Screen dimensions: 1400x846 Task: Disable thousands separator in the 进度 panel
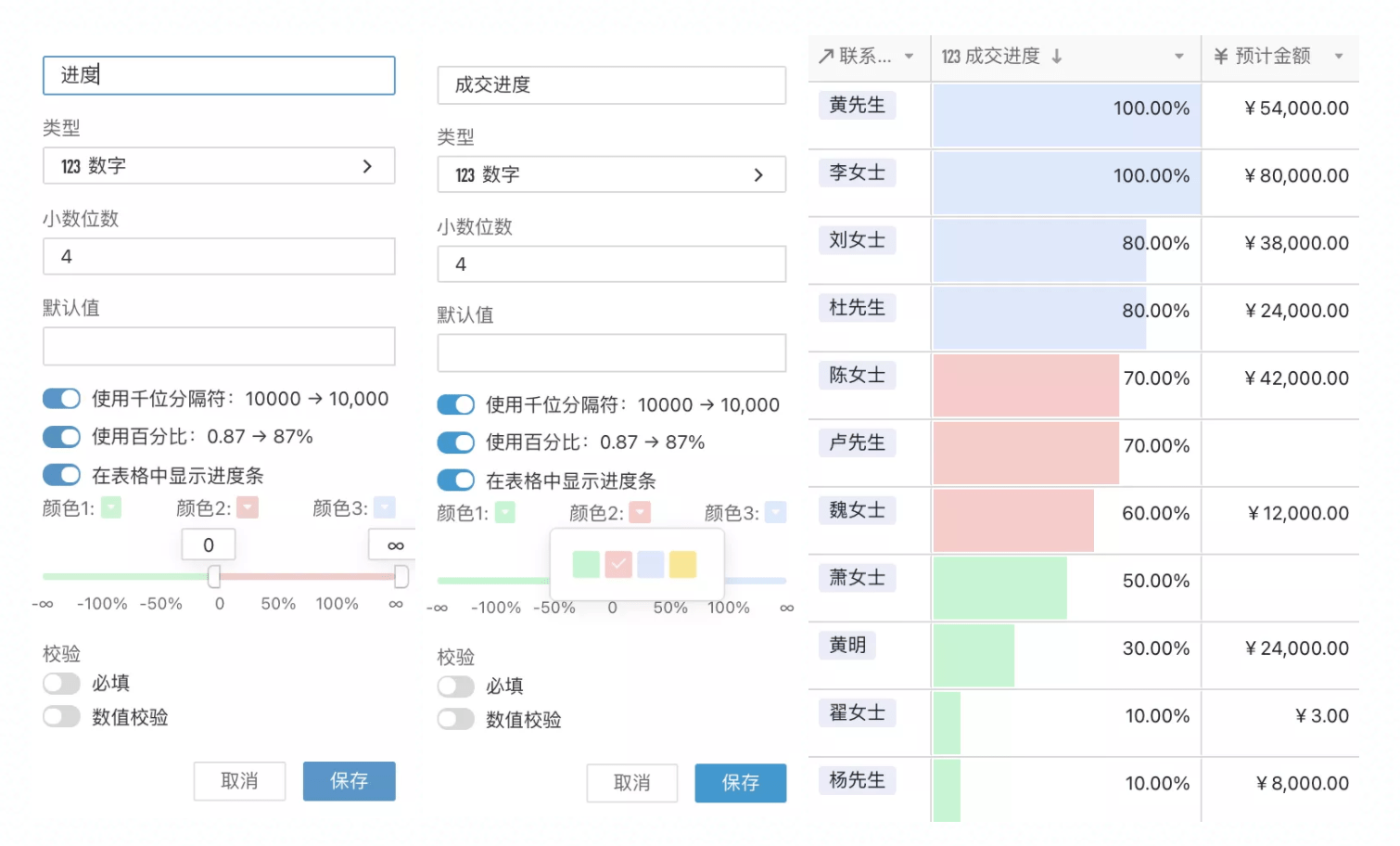pyautogui.click(x=61, y=399)
